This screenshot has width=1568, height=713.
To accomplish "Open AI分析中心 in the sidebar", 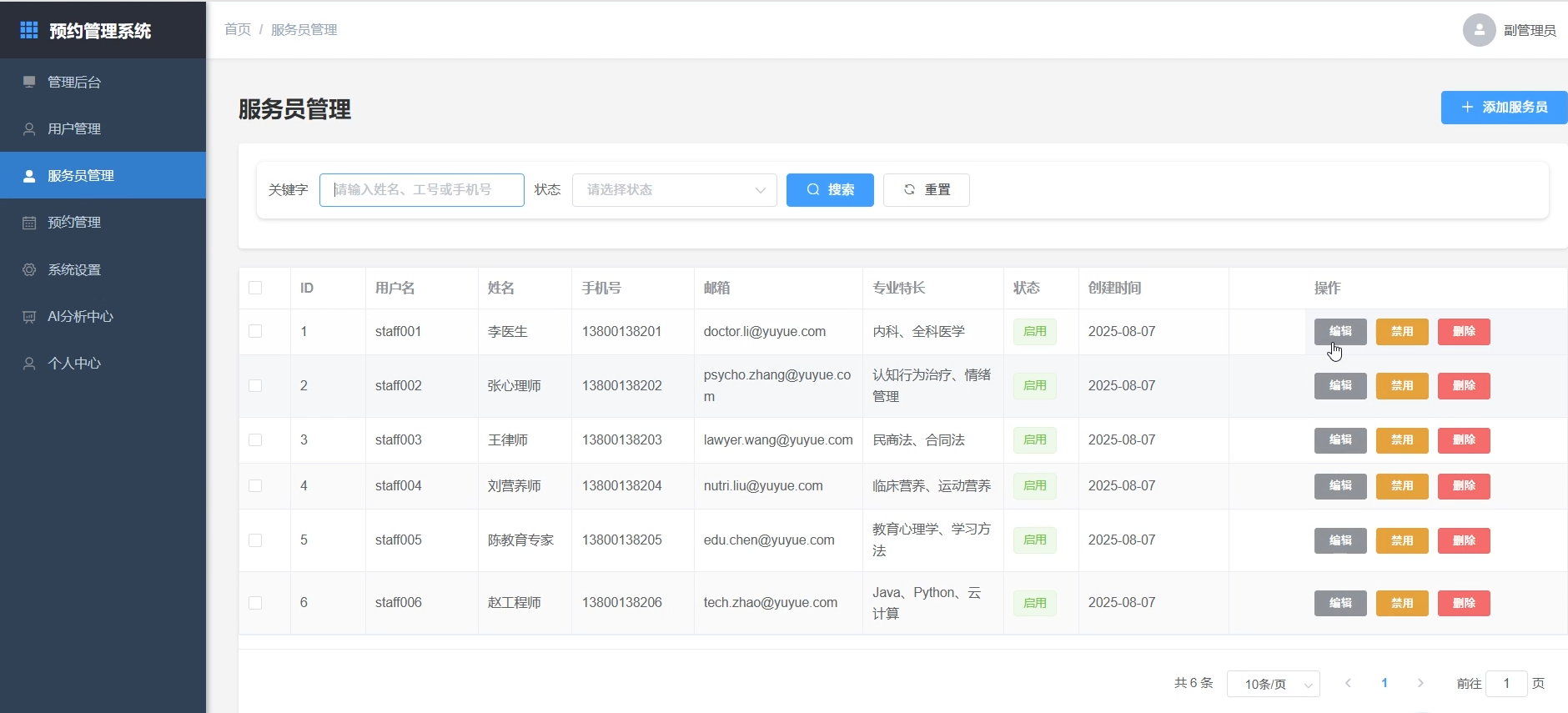I will [103, 316].
